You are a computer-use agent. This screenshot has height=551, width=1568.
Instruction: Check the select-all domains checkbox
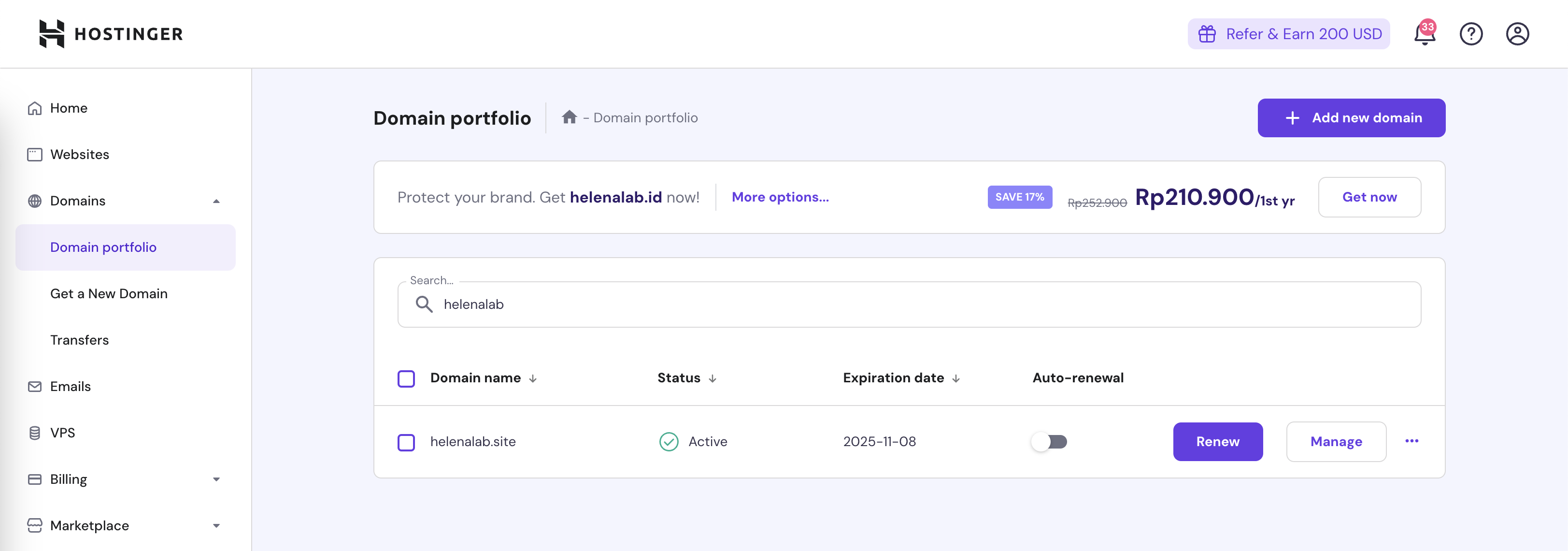406,378
